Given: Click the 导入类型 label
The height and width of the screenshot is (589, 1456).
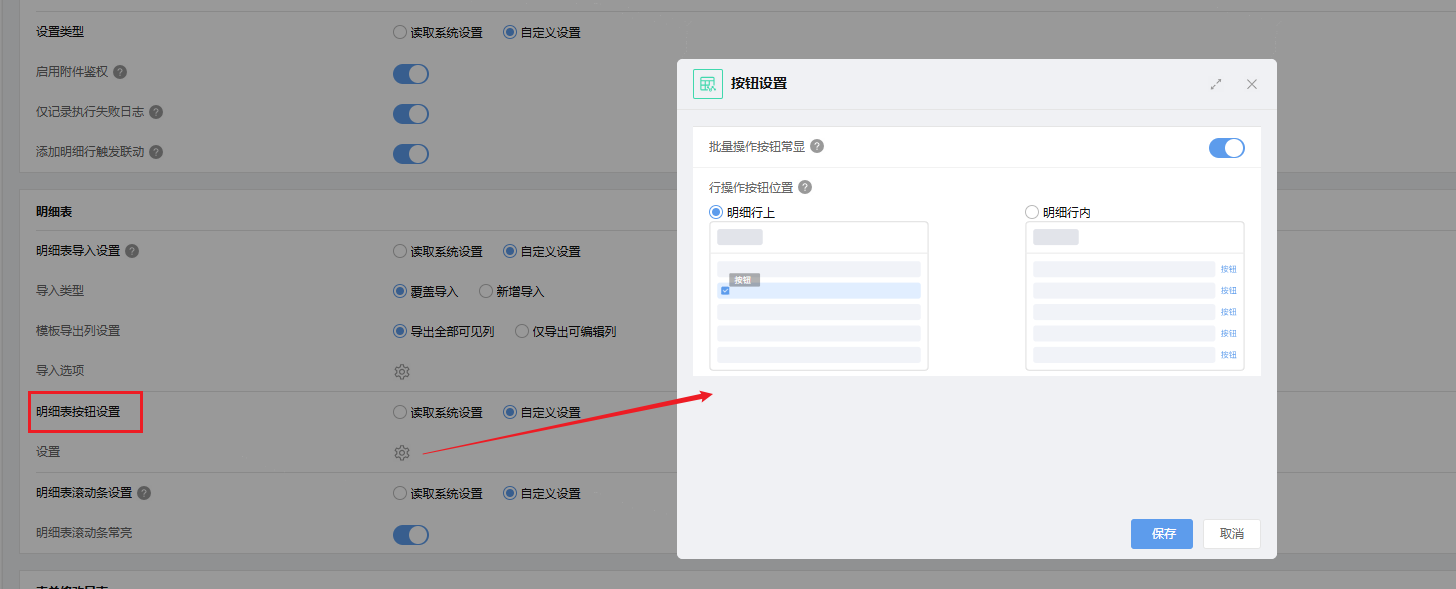Looking at the screenshot, I should (x=60, y=291).
